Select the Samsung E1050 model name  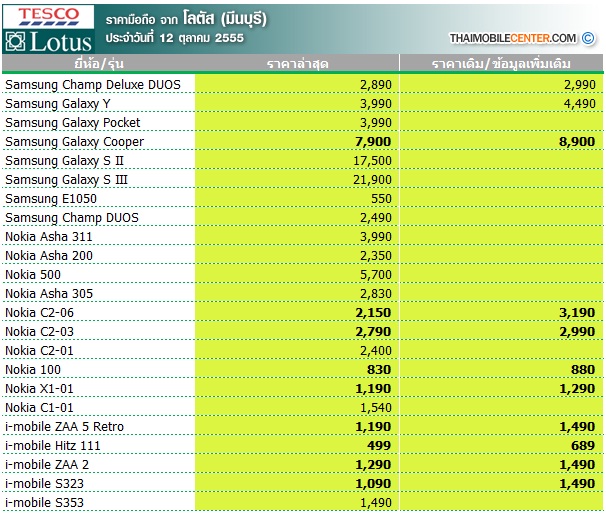click(51, 199)
